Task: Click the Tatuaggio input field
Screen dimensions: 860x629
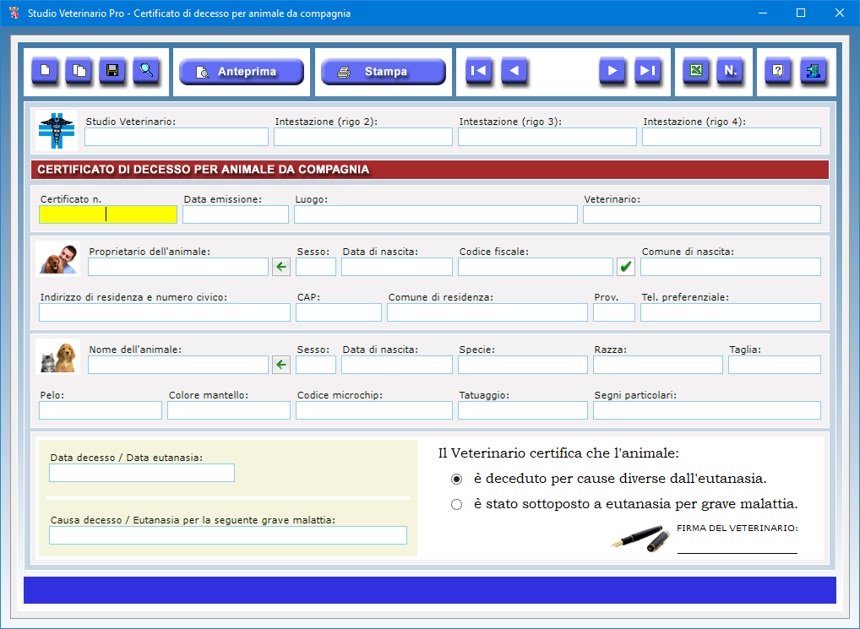Action: (523, 410)
